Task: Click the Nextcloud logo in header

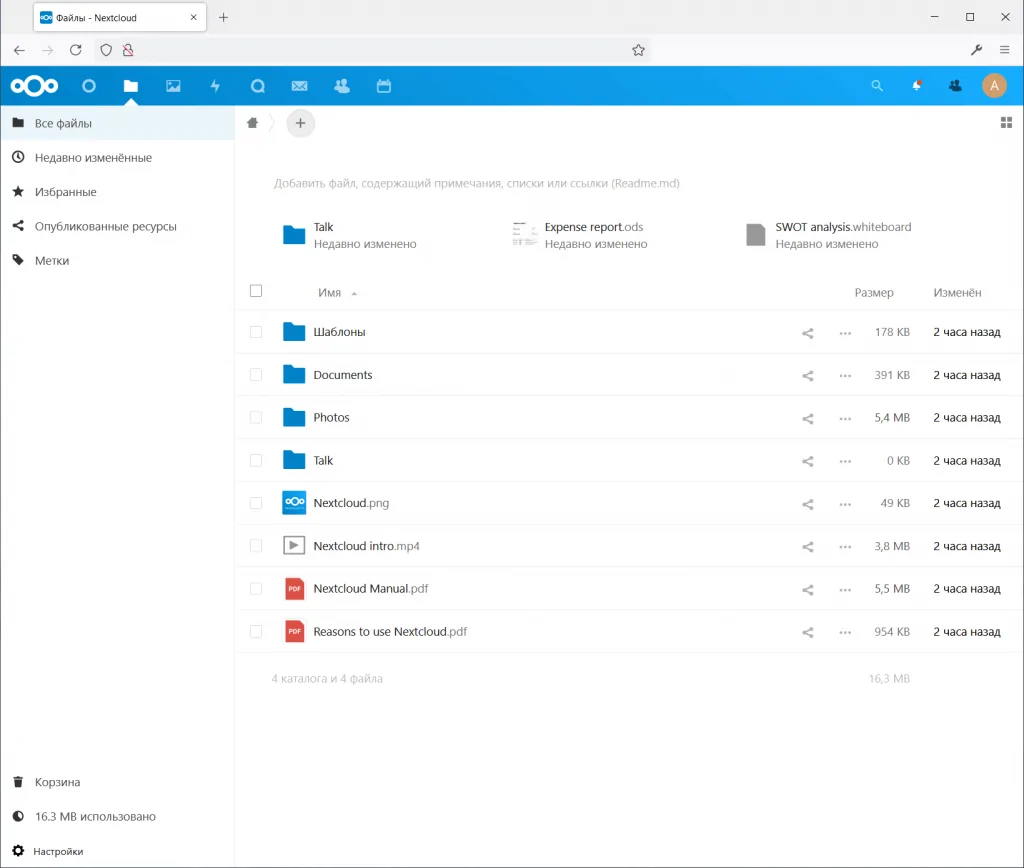Action: click(34, 86)
